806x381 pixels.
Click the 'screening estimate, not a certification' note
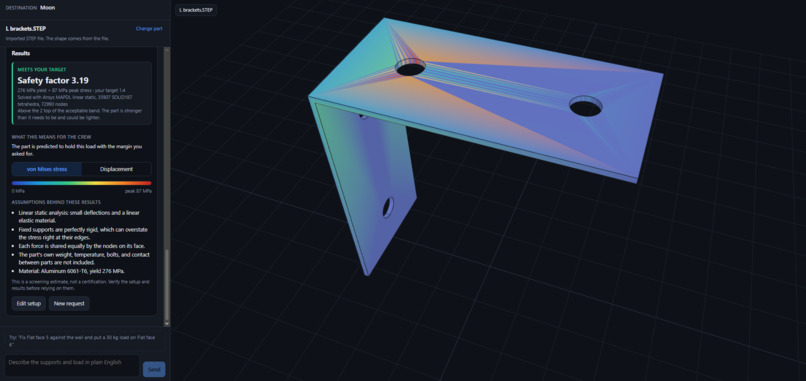[80, 284]
